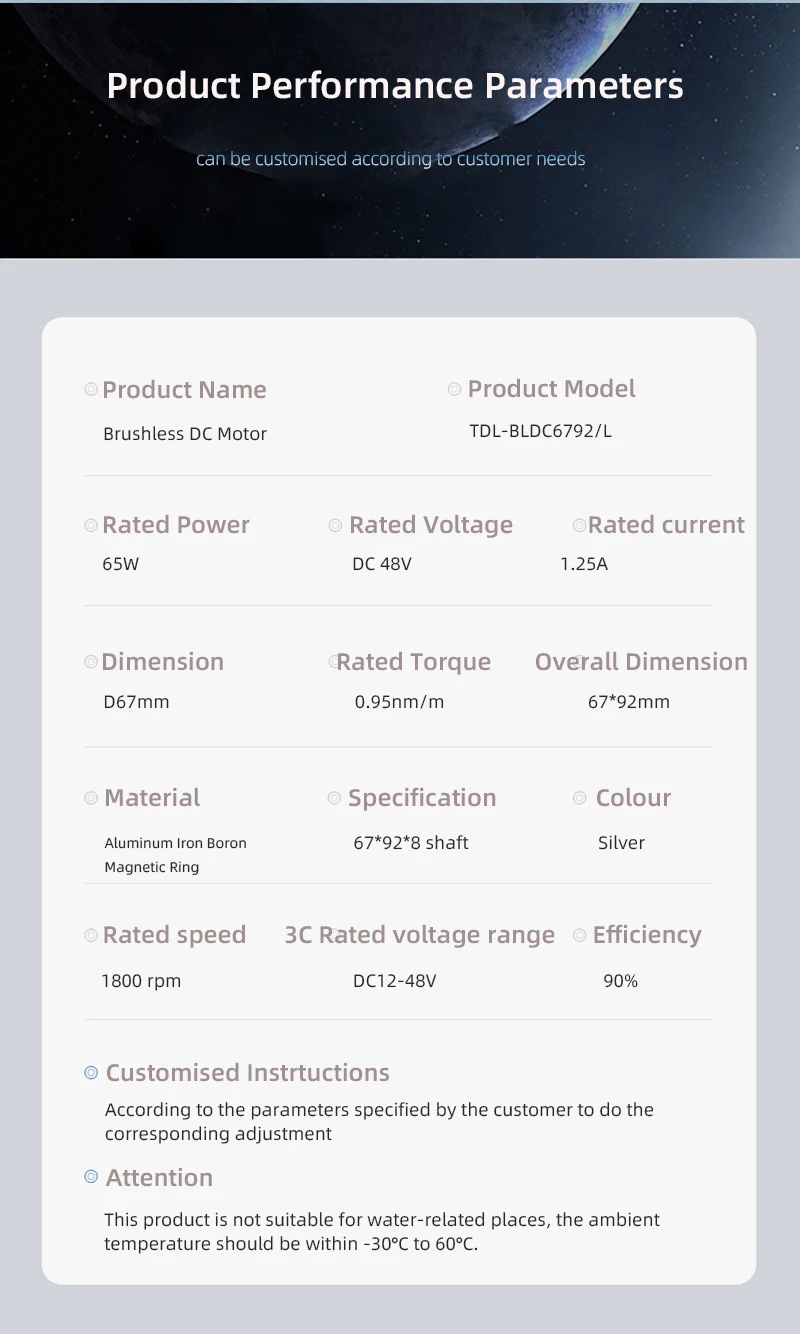Viewport: 800px width, 1334px height.
Task: Click the Product Performance Parameters title
Action: coord(395,85)
